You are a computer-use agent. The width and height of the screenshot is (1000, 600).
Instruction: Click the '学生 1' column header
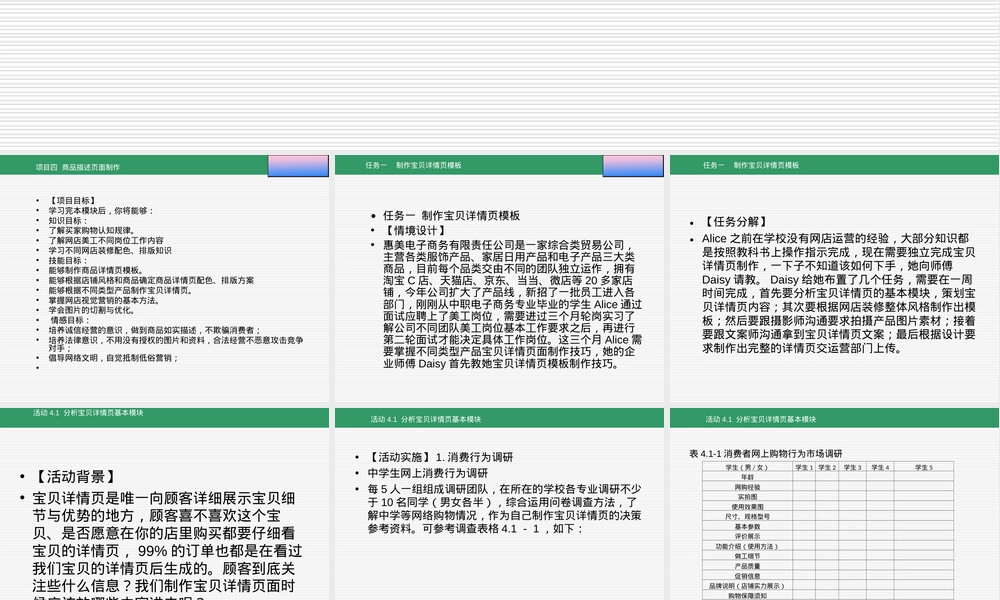[x=803, y=467]
